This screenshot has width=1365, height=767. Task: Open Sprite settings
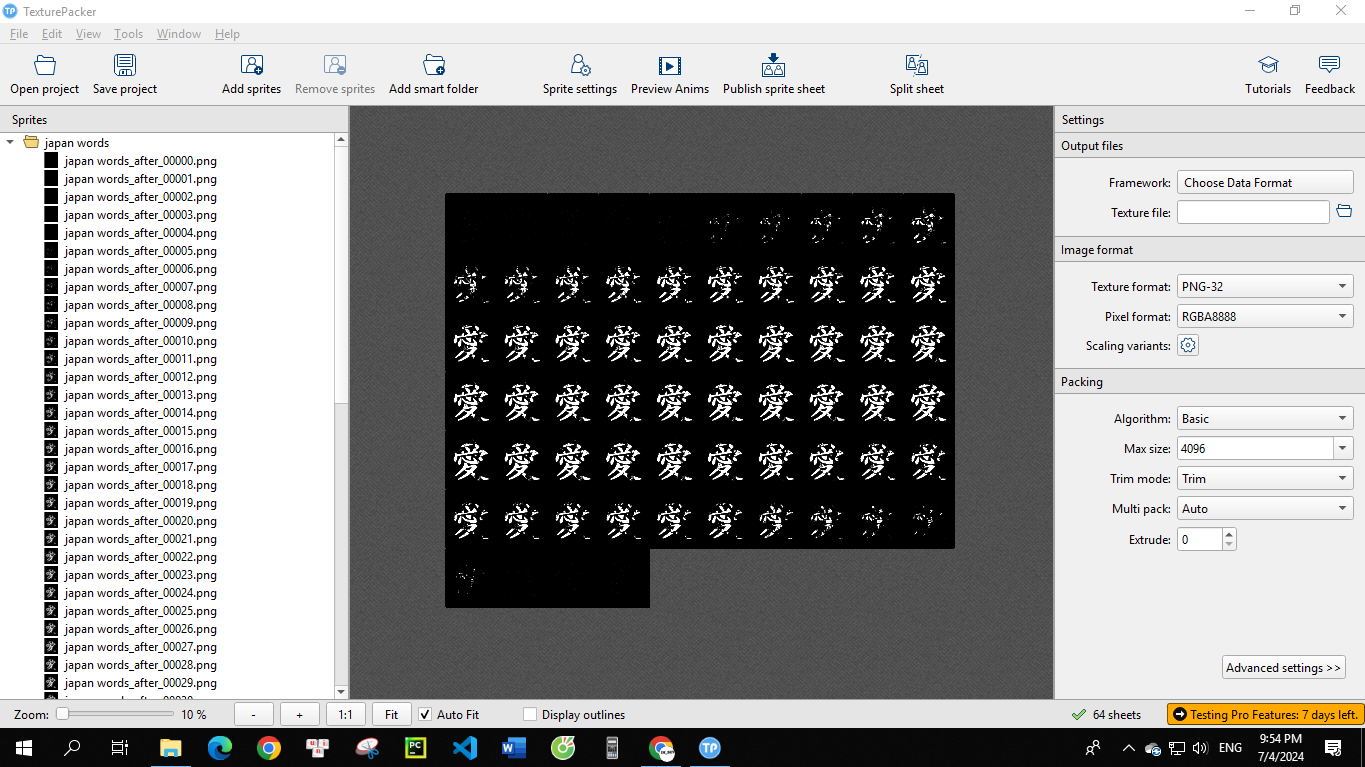click(x=580, y=72)
